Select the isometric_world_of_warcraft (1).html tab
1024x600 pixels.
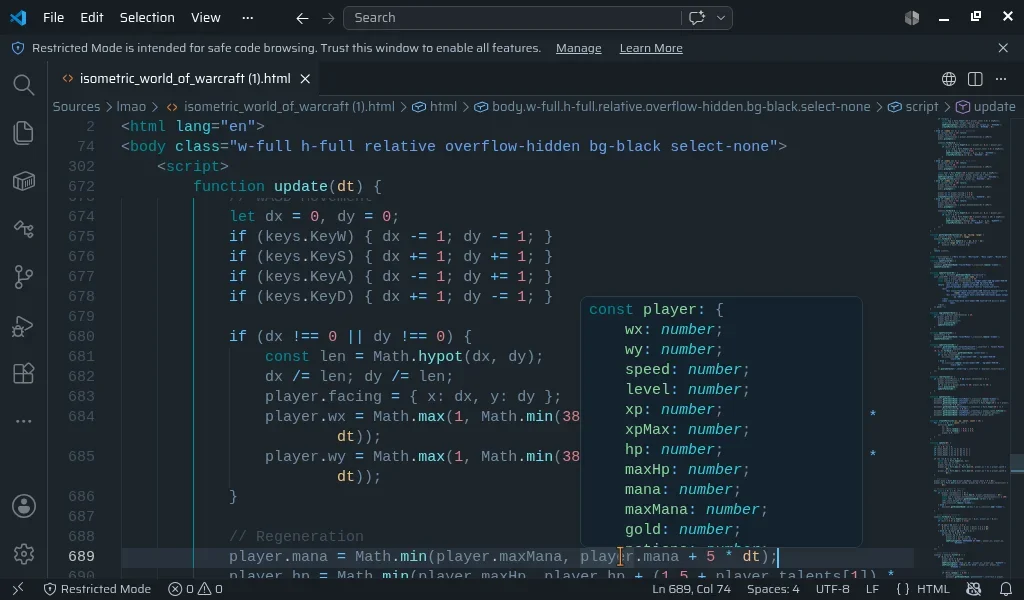coord(185,79)
